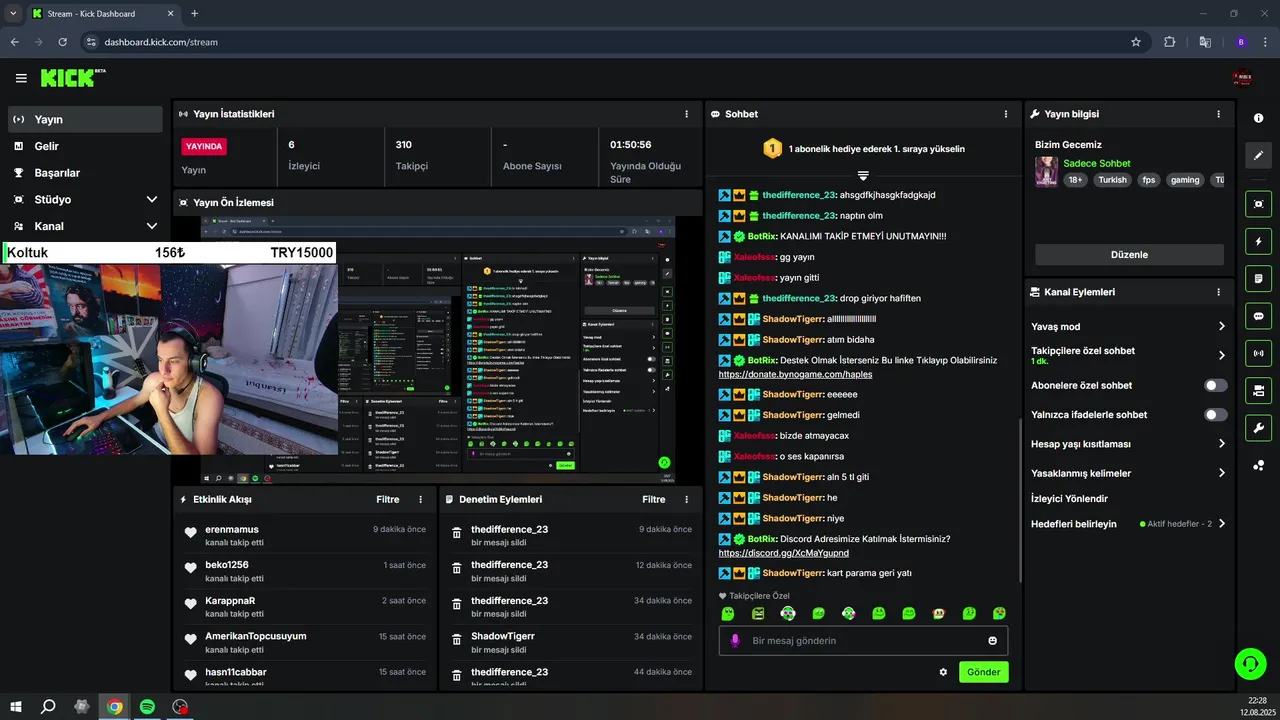Open Denetim Eylemleri three-dot options
Image resolution: width=1280 pixels, height=720 pixels.
pyautogui.click(x=686, y=499)
